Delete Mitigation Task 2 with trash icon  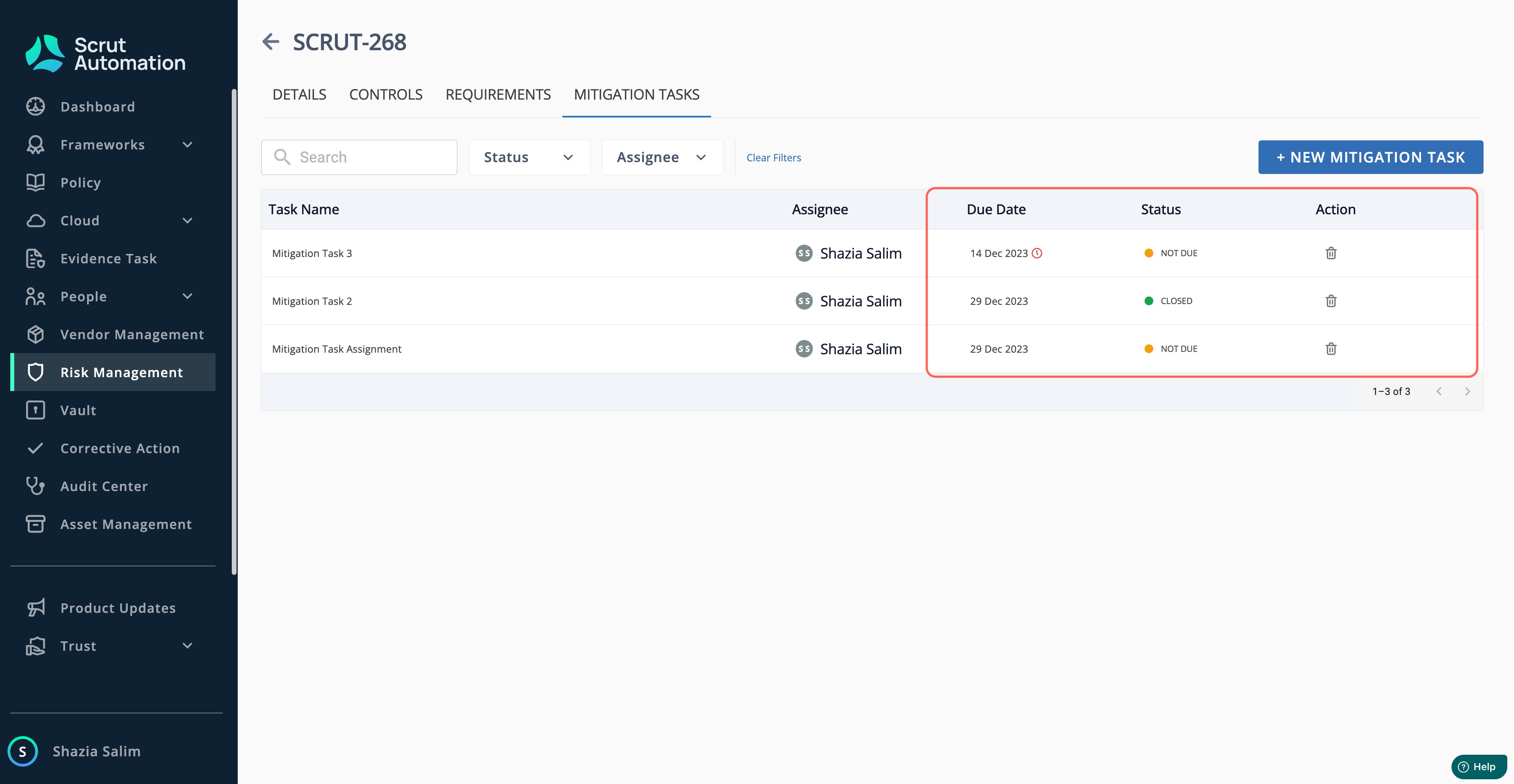pyautogui.click(x=1330, y=301)
